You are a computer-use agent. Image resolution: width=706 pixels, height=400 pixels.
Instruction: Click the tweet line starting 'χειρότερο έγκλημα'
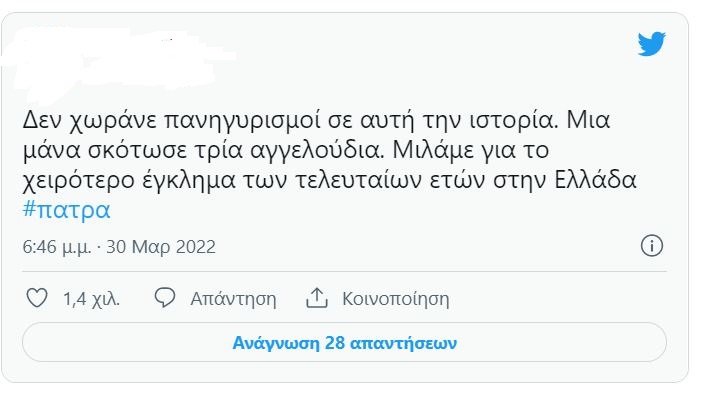[329, 180]
